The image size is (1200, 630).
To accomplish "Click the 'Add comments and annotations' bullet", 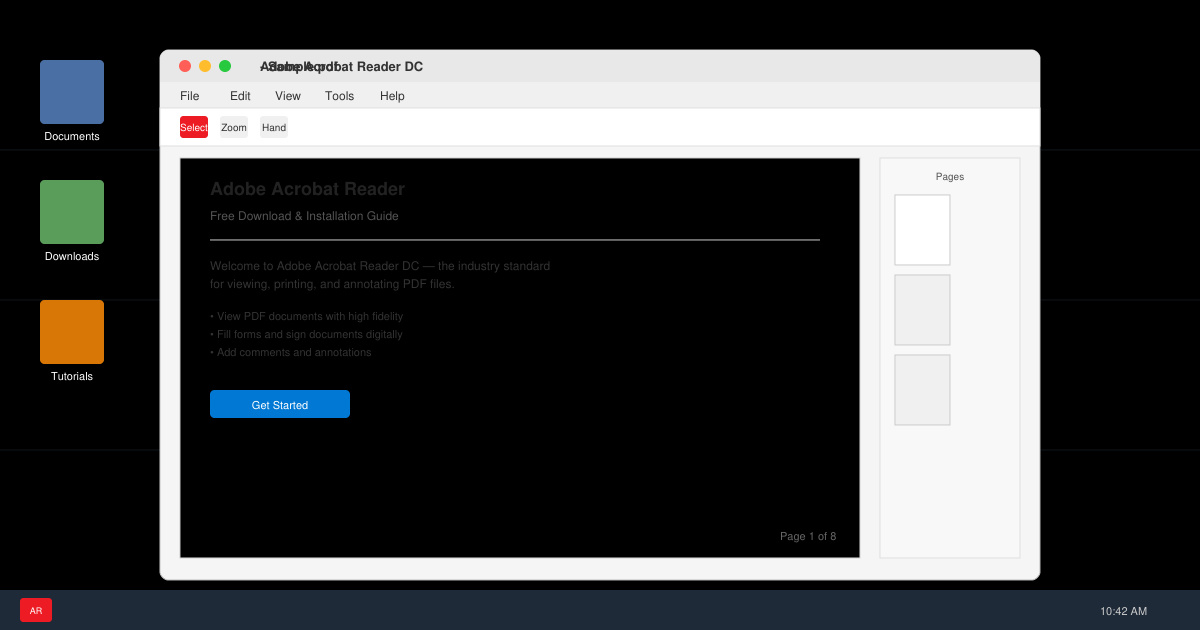I will [x=290, y=352].
